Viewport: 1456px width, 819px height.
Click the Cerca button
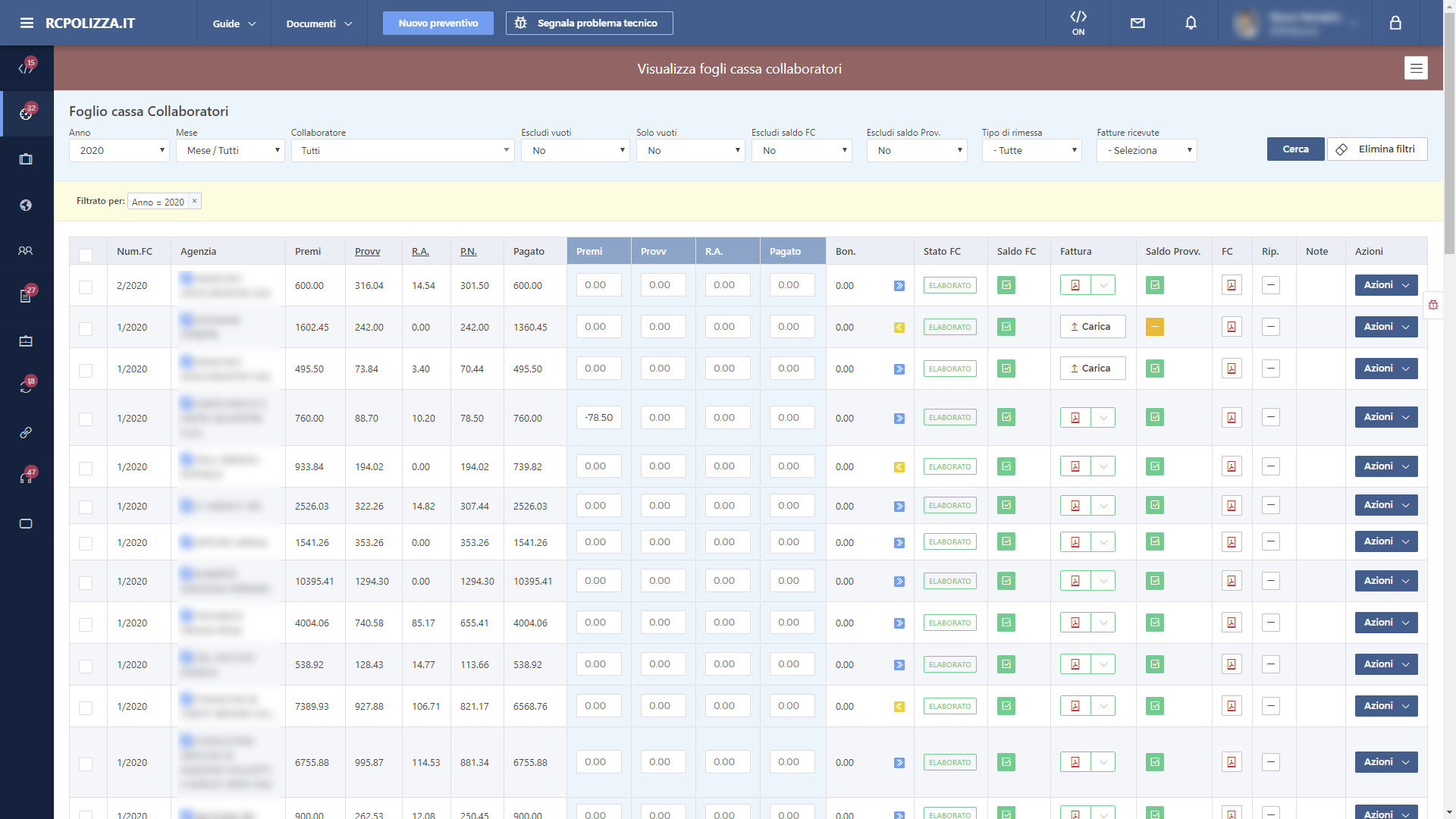point(1295,149)
